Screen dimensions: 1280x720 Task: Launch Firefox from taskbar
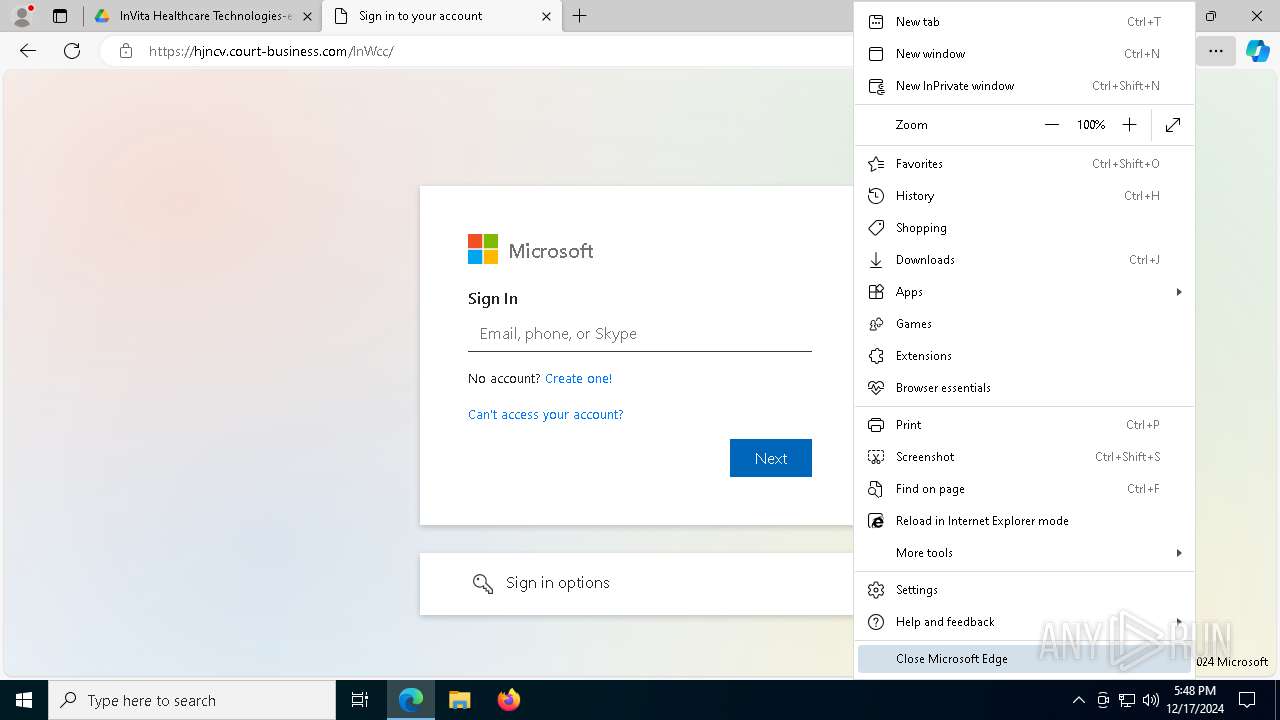tap(508, 700)
